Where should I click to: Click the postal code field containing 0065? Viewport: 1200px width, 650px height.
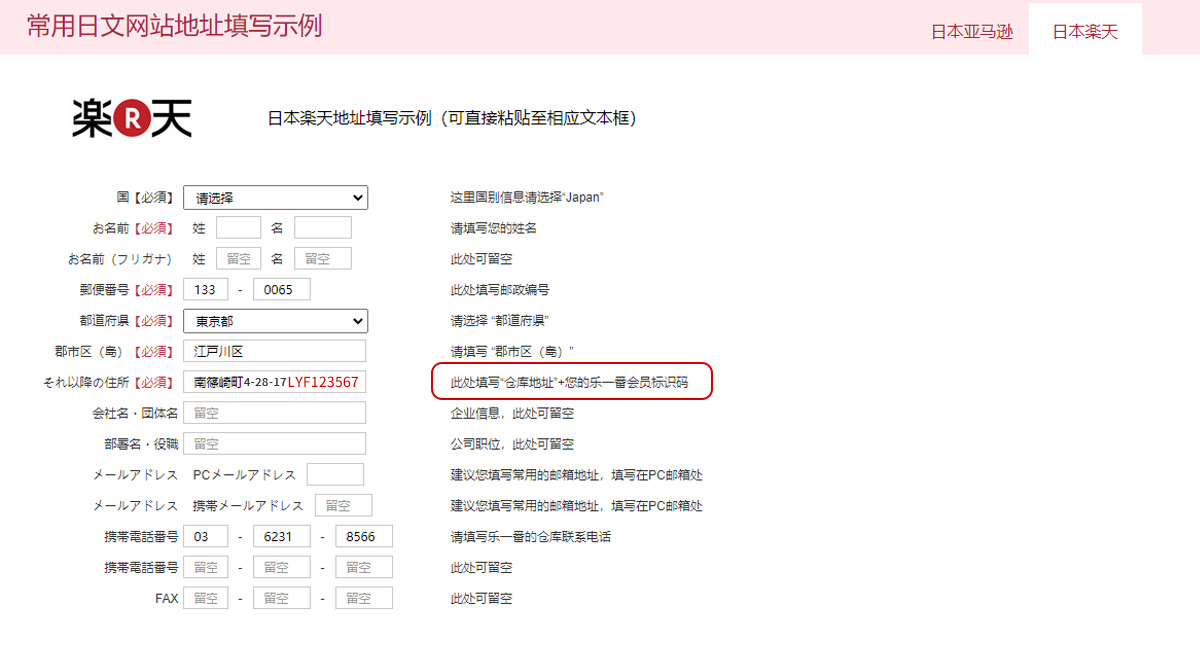282,290
